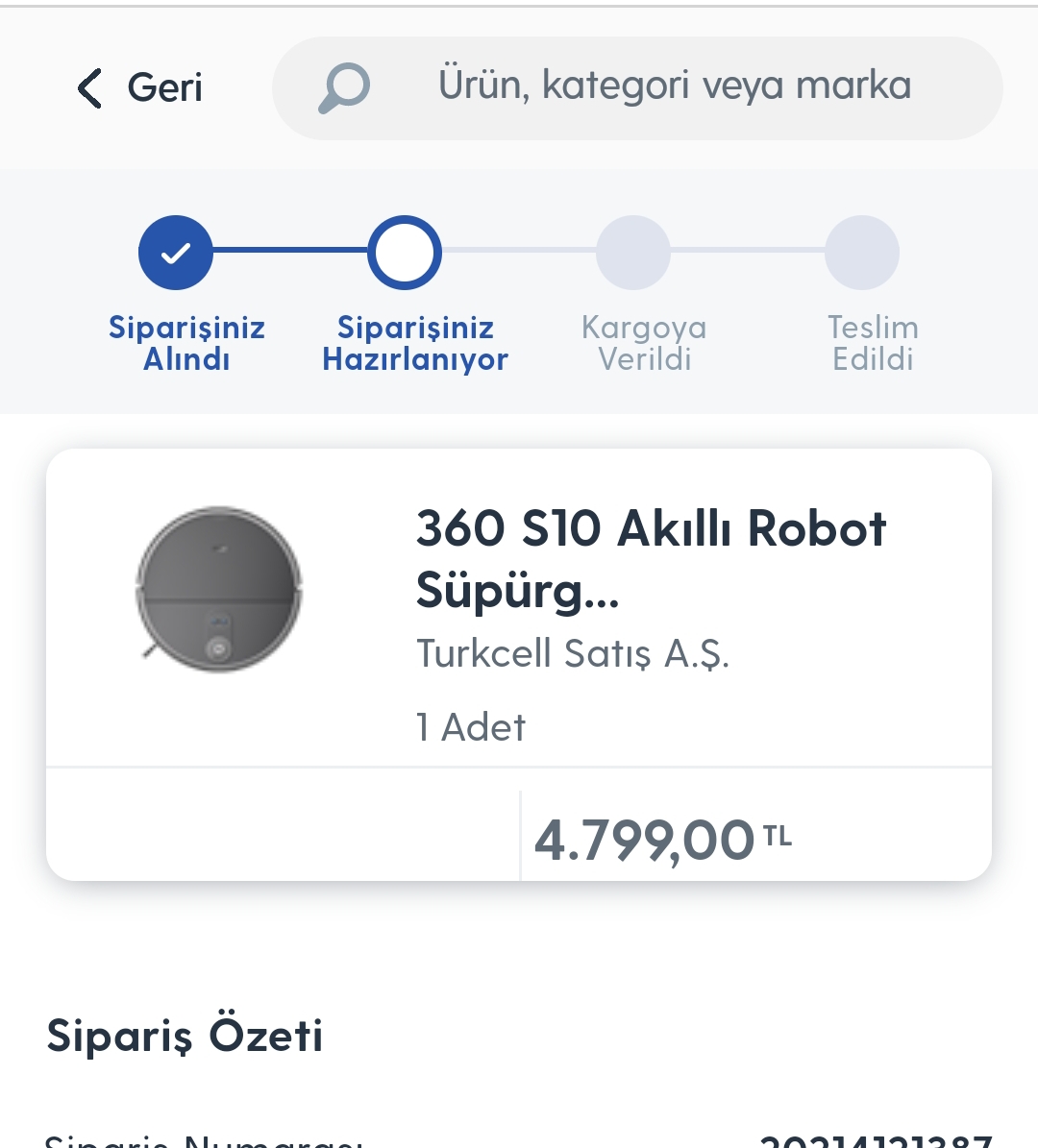The height and width of the screenshot is (1148, 1038).
Task: Click the back chevron arrow icon
Action: [89, 88]
